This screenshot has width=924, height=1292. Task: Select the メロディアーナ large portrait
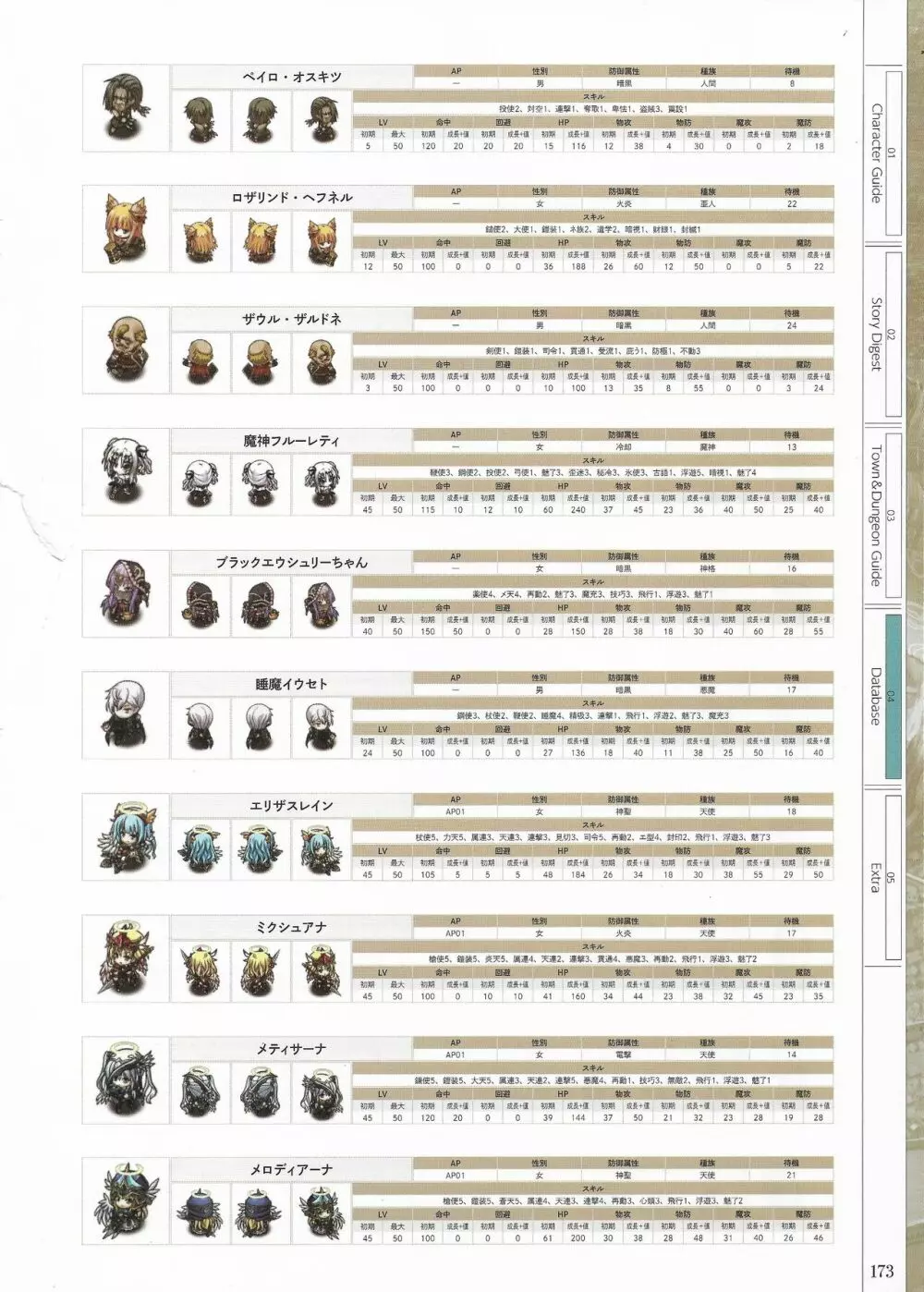point(126,1201)
